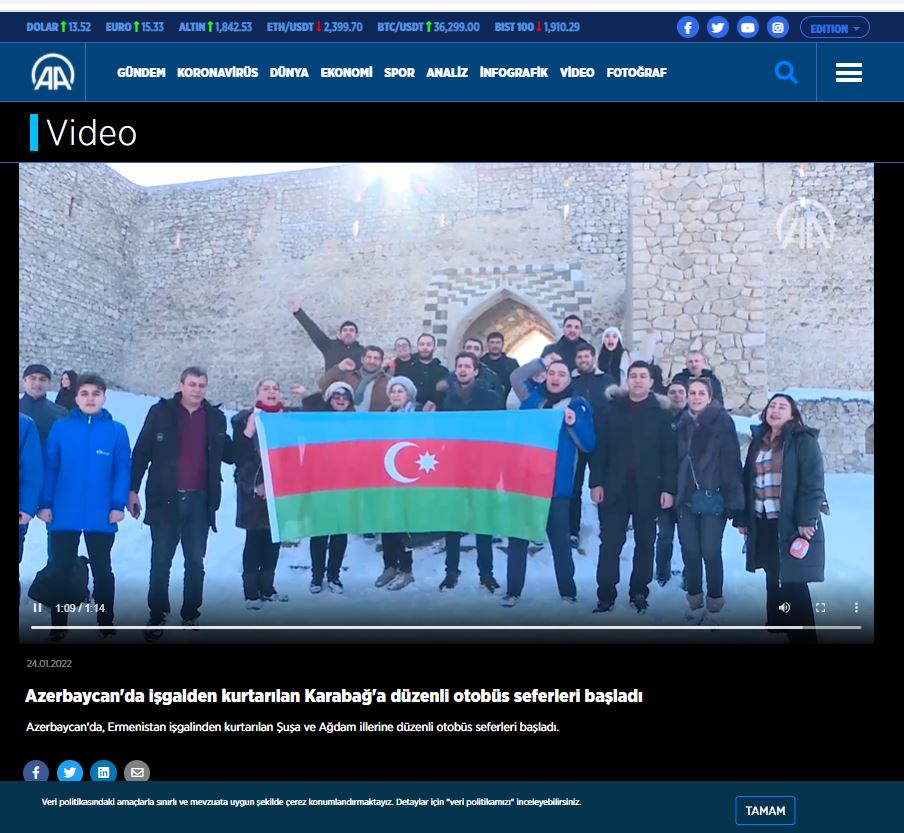Image resolution: width=904 pixels, height=833 pixels.
Task: Share article on Twitter
Action: point(70,772)
